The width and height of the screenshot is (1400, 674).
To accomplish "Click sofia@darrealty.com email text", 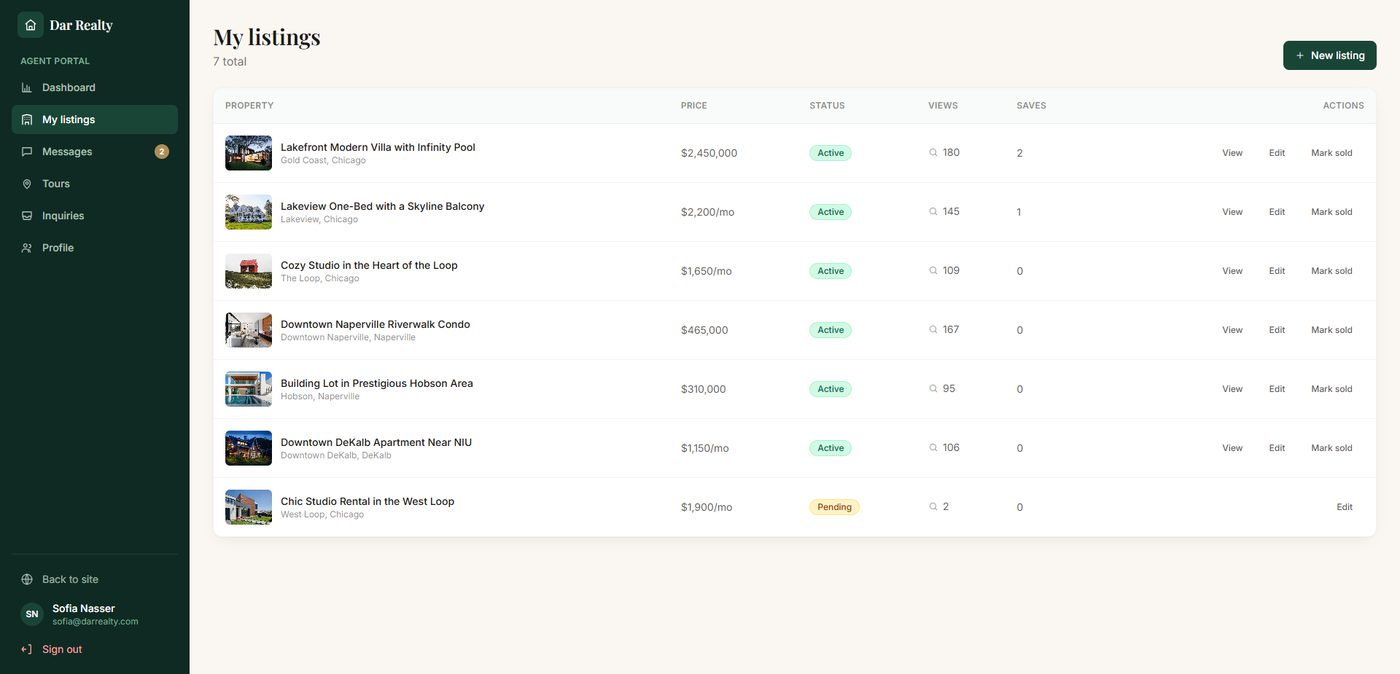I will (95, 622).
